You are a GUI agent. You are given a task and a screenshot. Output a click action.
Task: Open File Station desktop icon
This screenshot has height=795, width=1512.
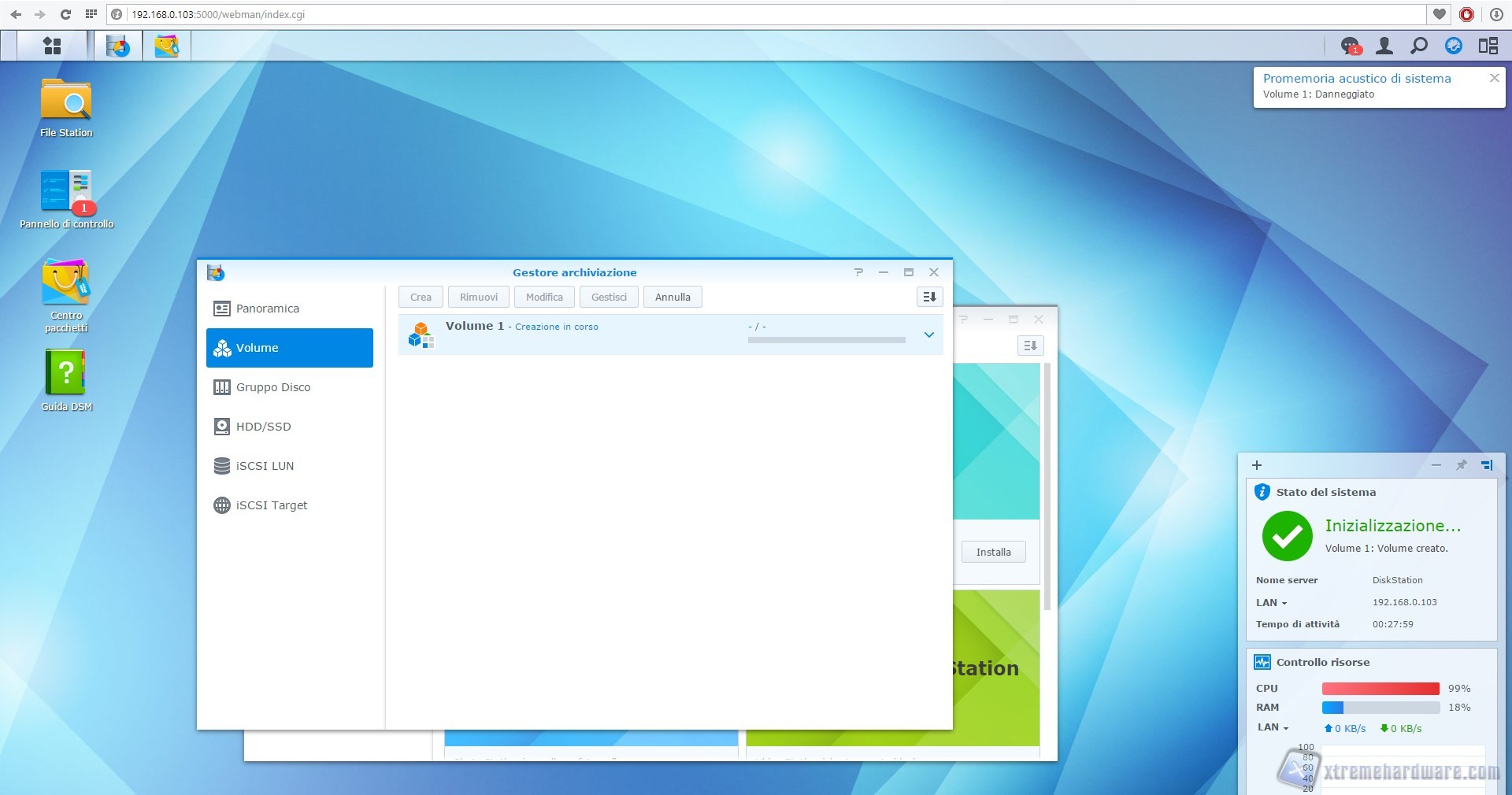pos(66,102)
